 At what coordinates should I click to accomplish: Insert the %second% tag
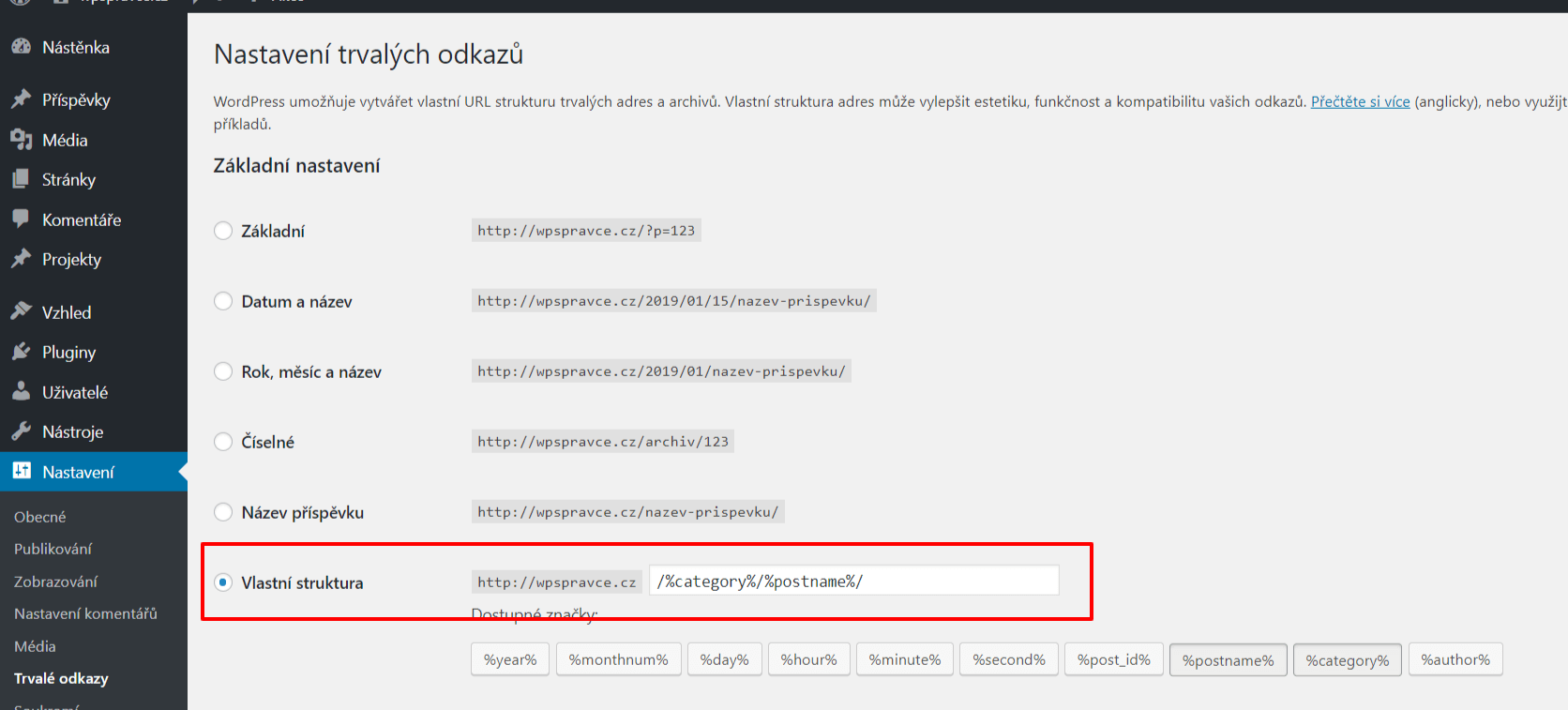tap(1009, 659)
